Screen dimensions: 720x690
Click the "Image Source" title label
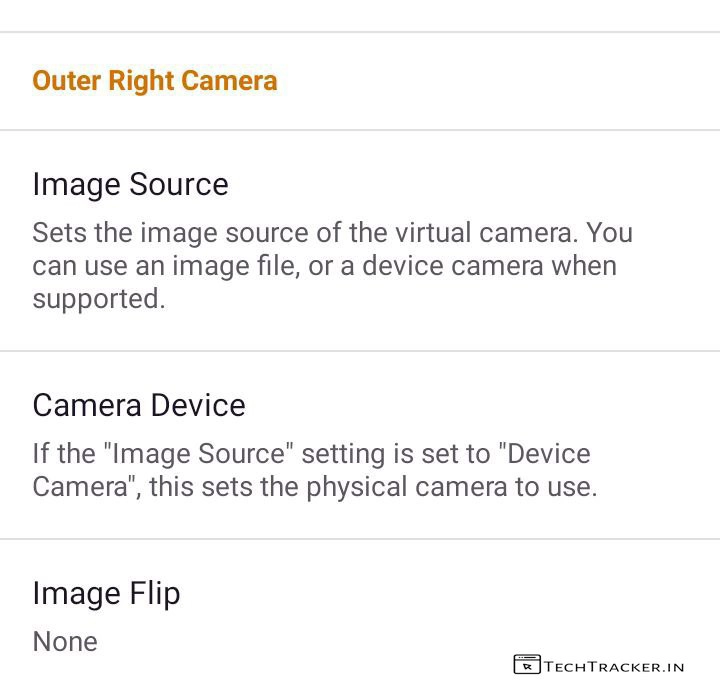tap(130, 184)
